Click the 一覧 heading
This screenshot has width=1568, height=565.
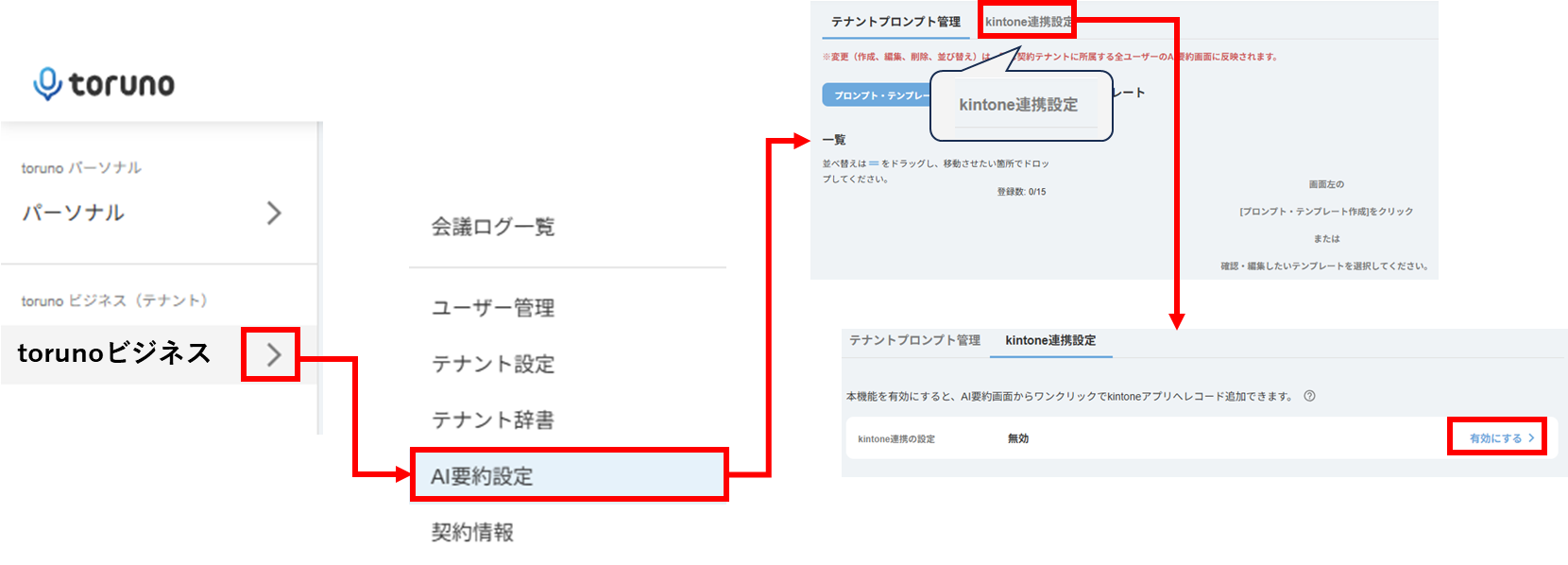[834, 140]
